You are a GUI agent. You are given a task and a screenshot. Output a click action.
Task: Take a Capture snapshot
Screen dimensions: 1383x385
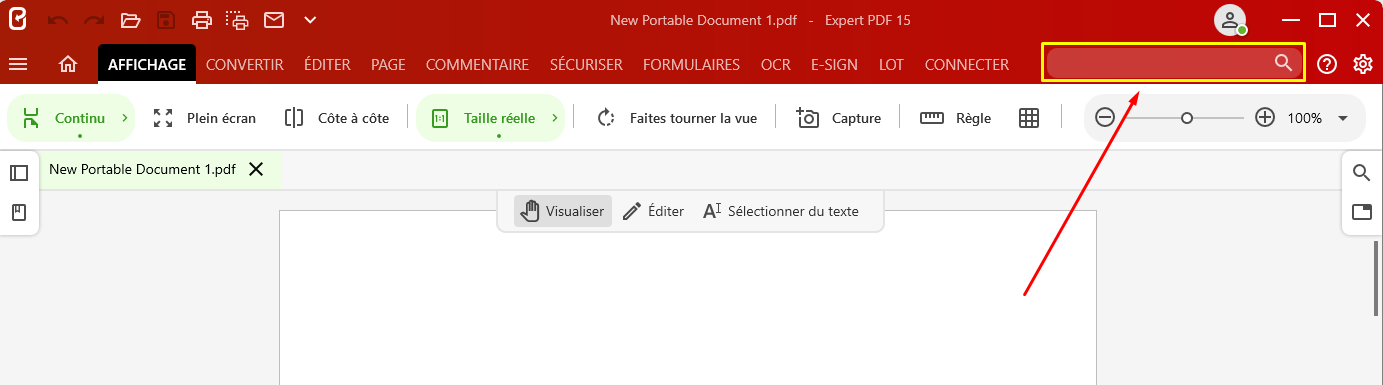pos(838,118)
